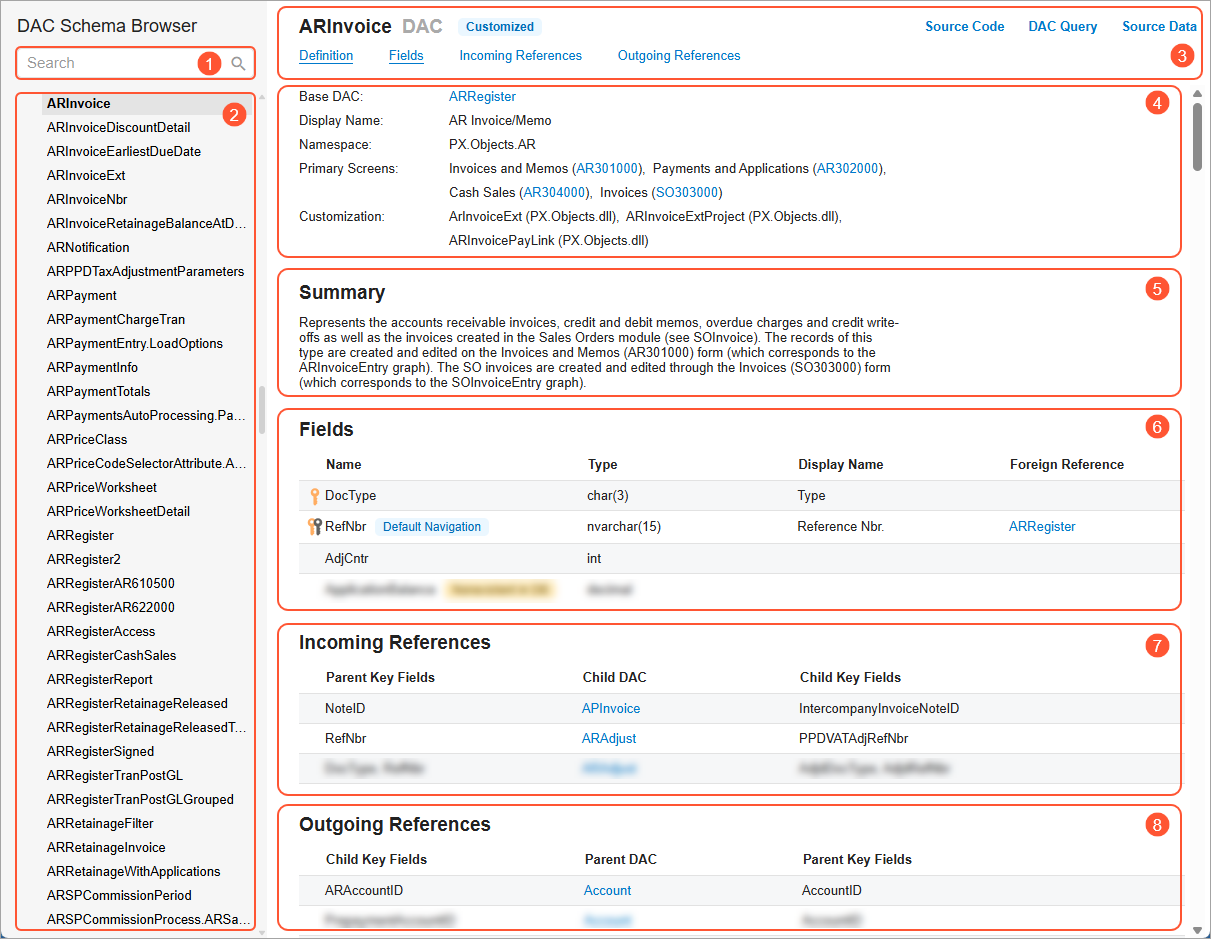Click the Source Code link

(x=963, y=26)
